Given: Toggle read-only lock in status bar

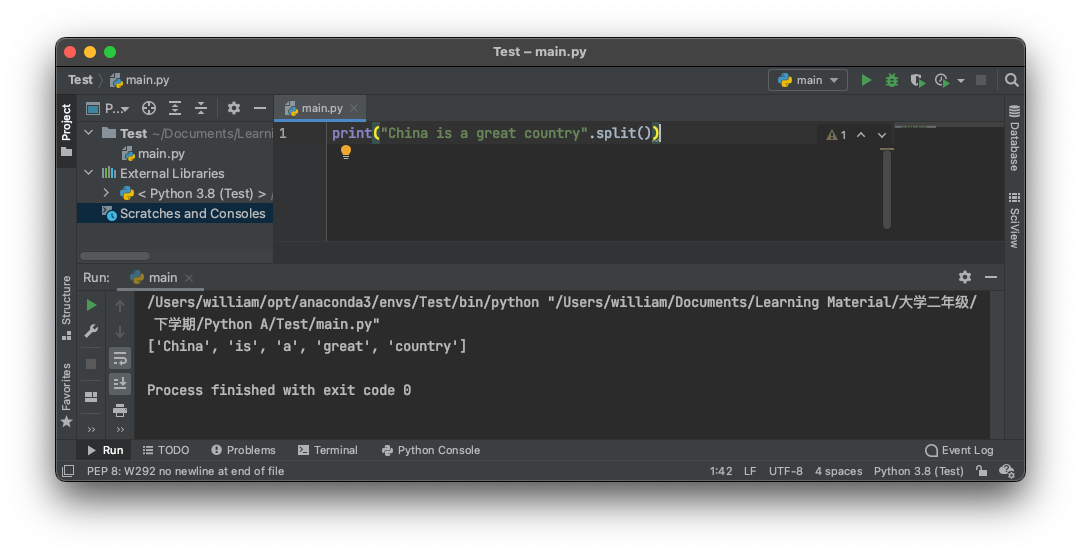Looking at the screenshot, I should coord(982,471).
